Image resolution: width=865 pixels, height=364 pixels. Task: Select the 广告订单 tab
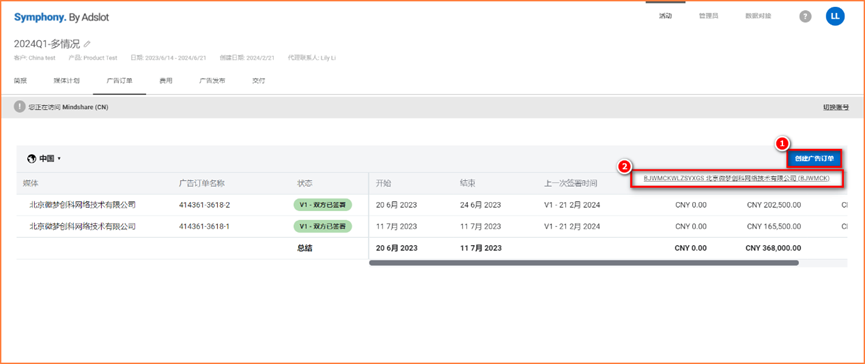pos(119,81)
